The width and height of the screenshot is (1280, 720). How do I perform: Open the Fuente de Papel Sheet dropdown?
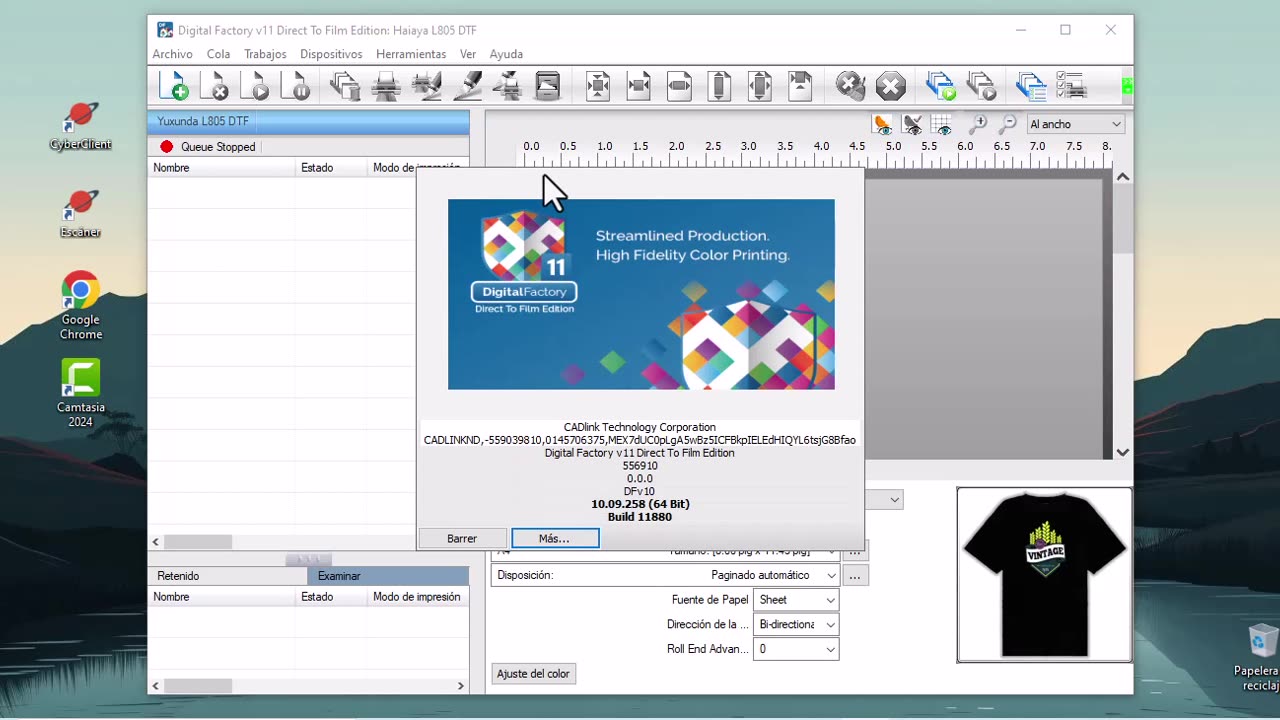point(796,600)
